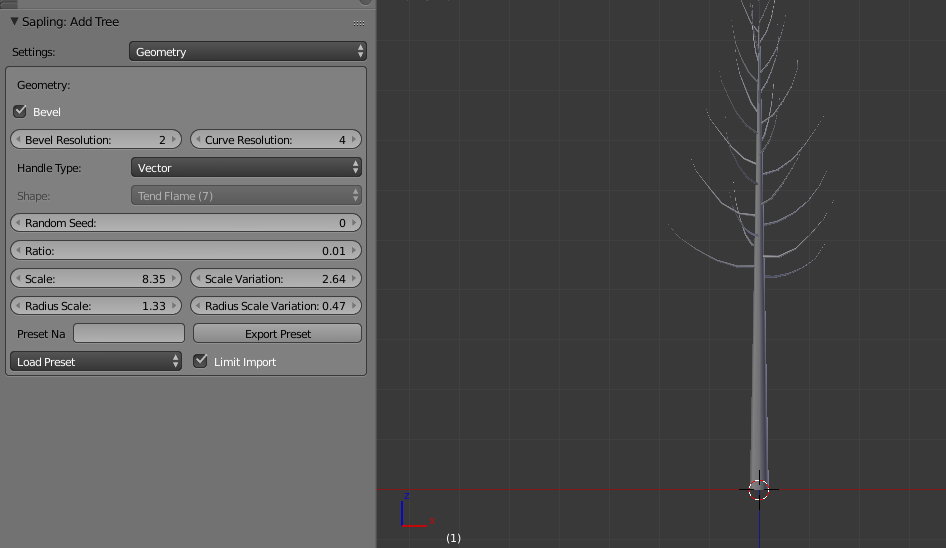Viewport: 946px width, 548px height.
Task: Click the Export Preset button
Action: click(278, 334)
